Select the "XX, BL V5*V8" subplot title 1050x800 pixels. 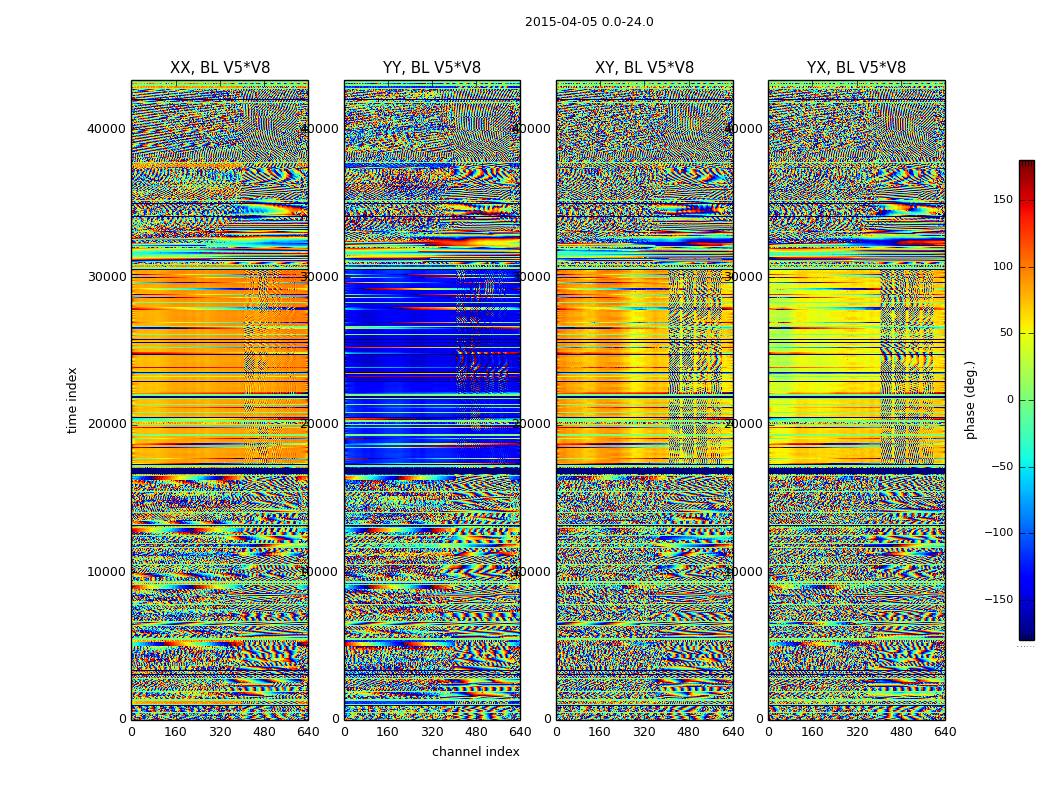[220, 68]
